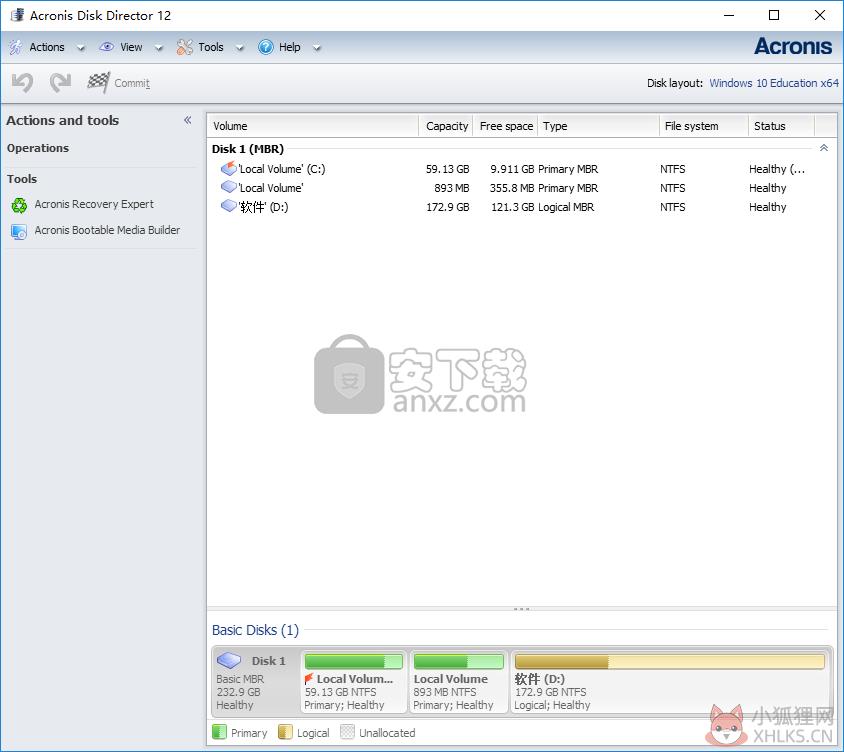Click the Basic Disks (1) heading
844x752 pixels.
pos(255,630)
